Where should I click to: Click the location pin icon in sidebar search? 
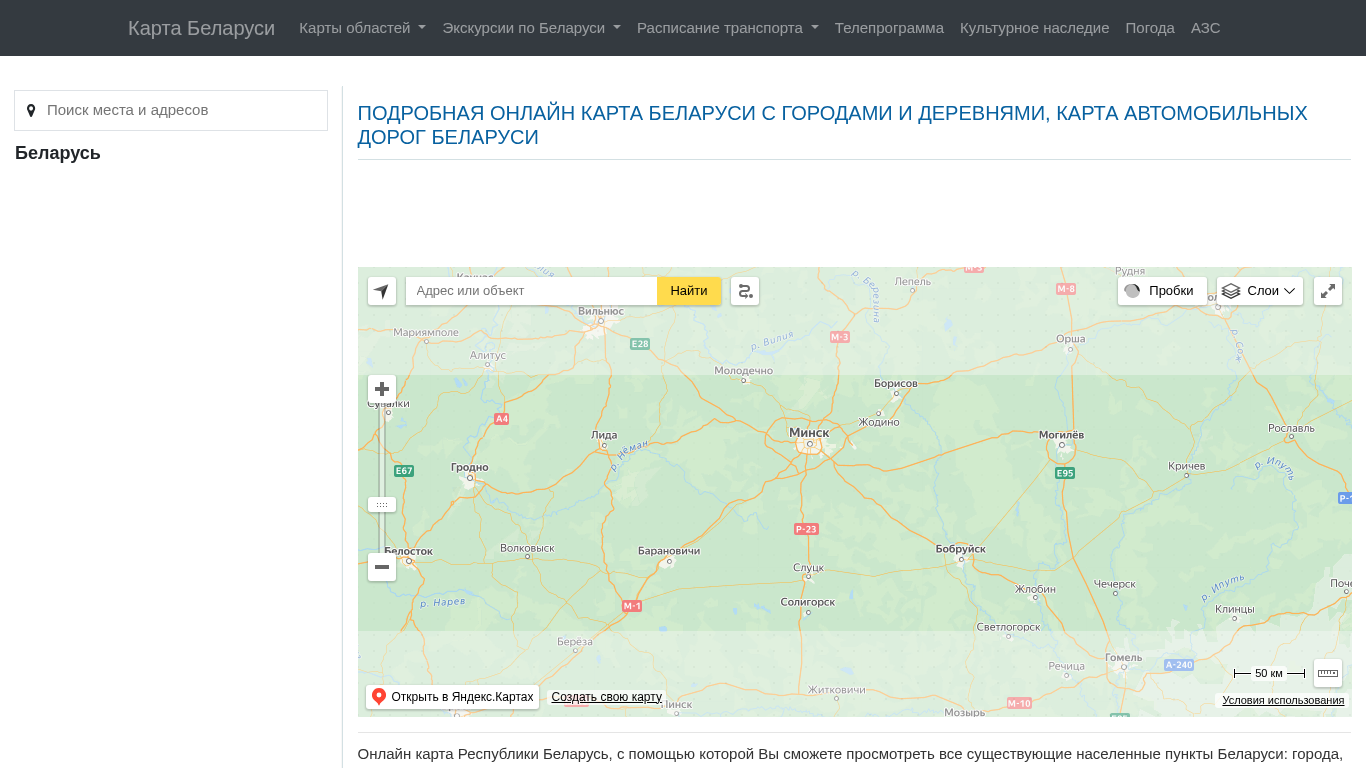(31, 110)
